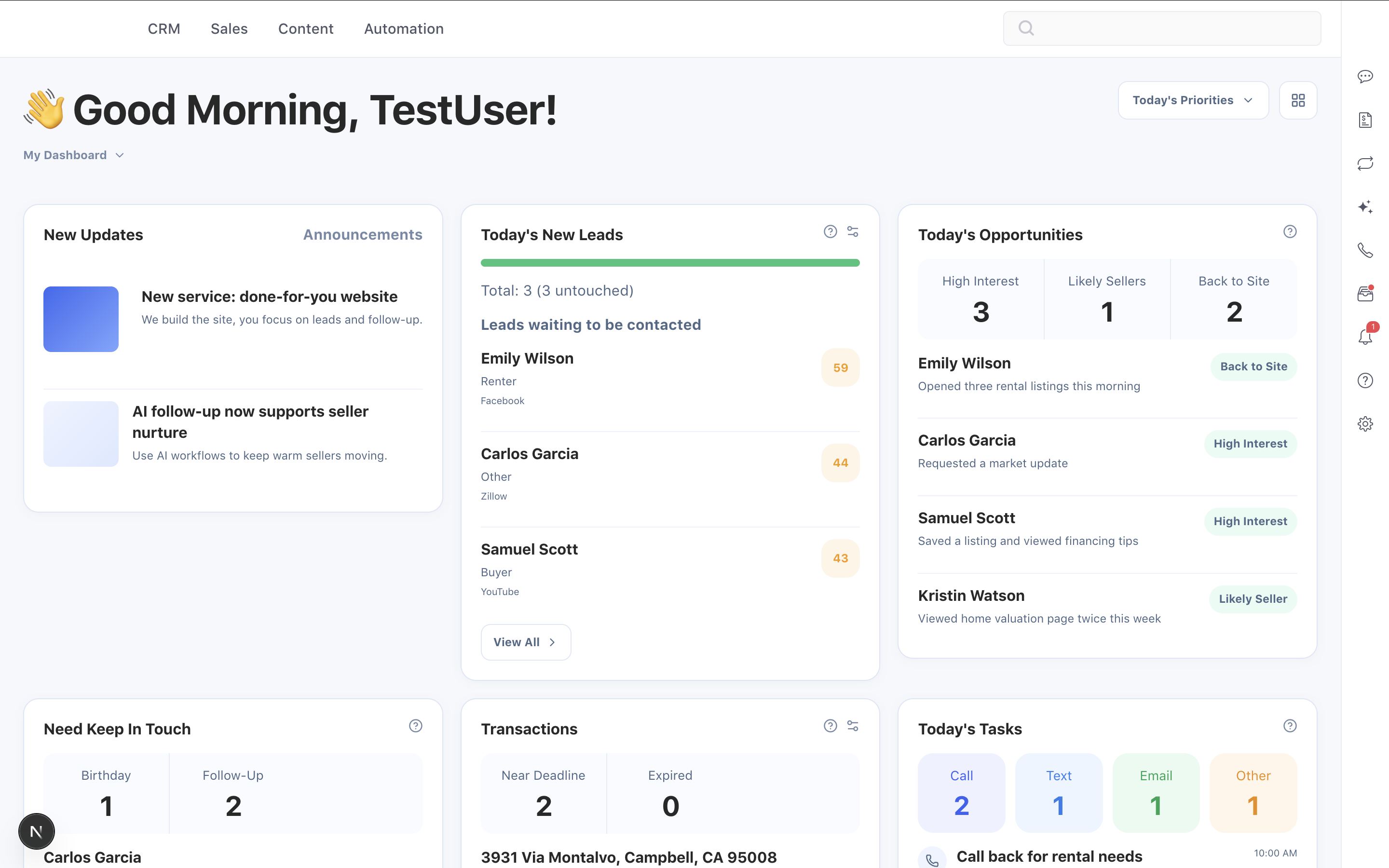
Task: Open the CRM menu
Action: (163, 29)
